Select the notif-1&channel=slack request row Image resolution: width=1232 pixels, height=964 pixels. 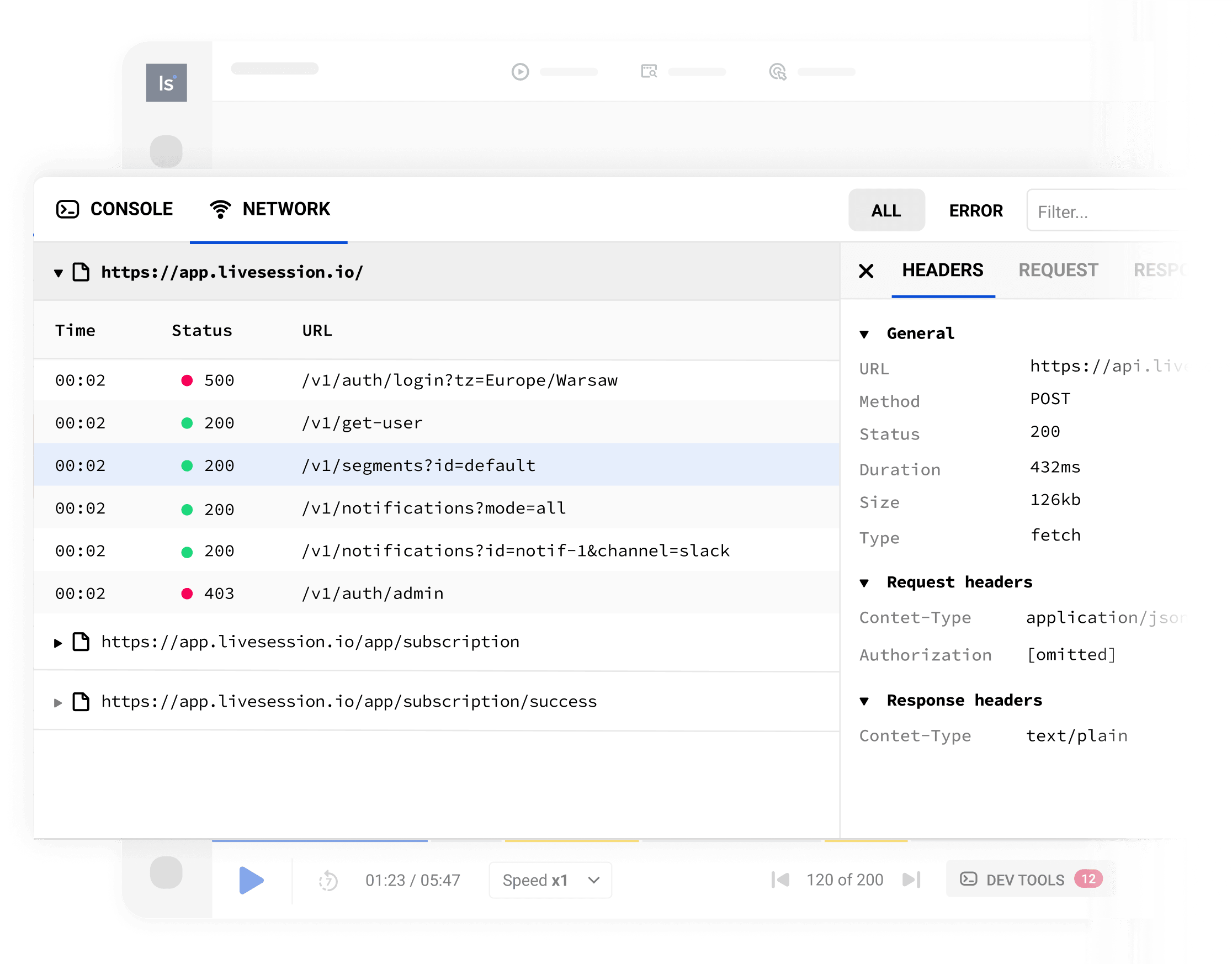(437, 551)
